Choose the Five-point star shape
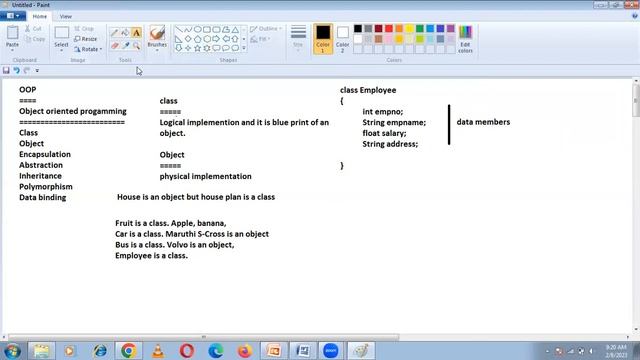This screenshot has width=640, height=360. (197, 48)
